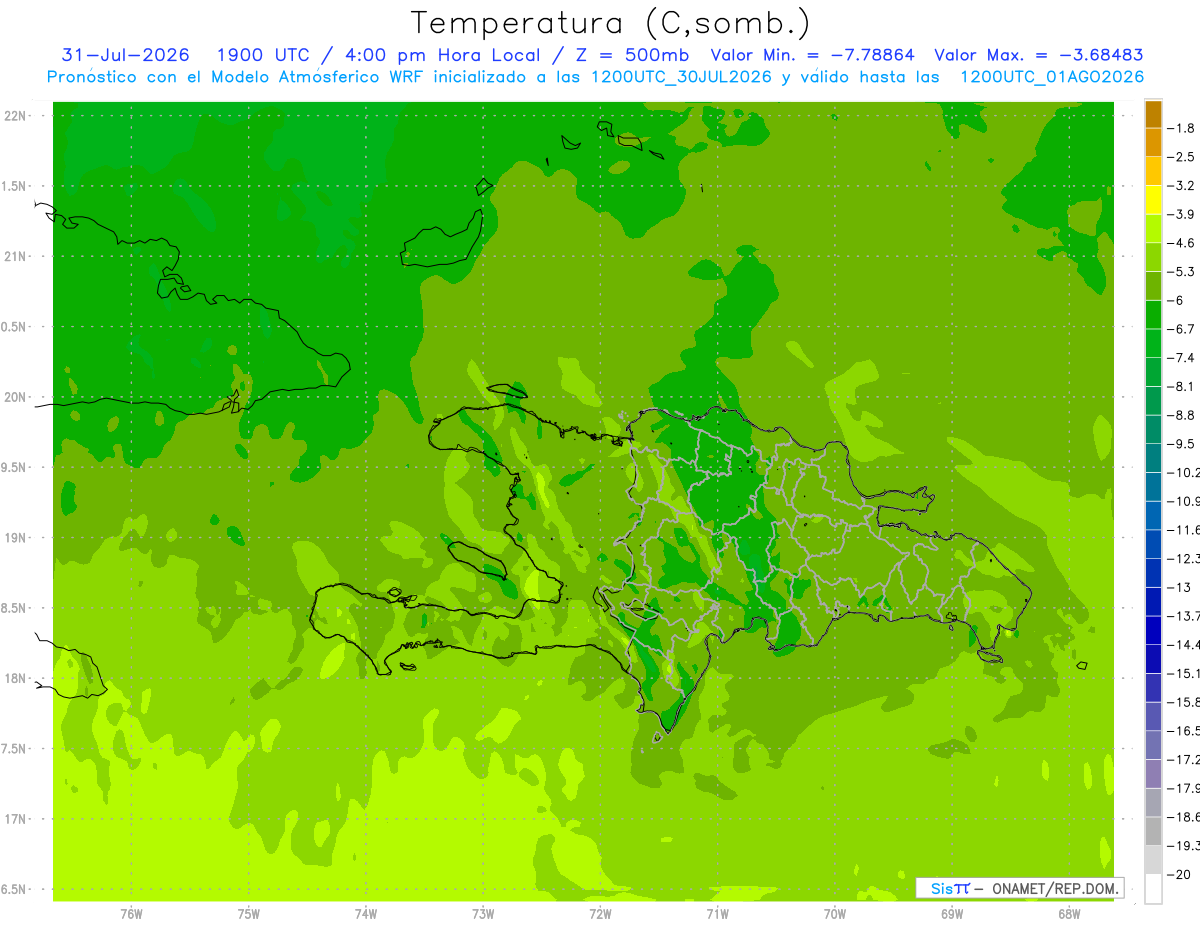The height and width of the screenshot is (927, 1200).
Task: Click the gray swatch between -18.6 and -19.3
Action: [x=1153, y=831]
